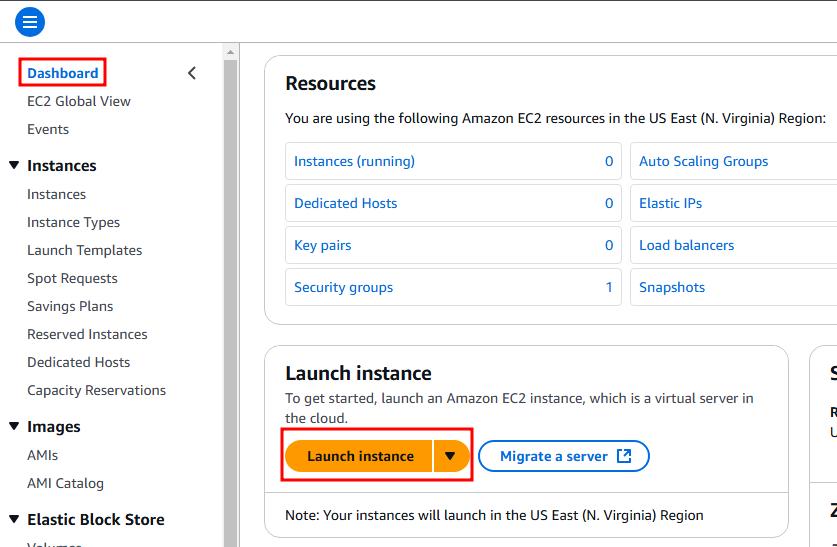
Task: Open the hamburger navigation menu
Action: click(30, 22)
